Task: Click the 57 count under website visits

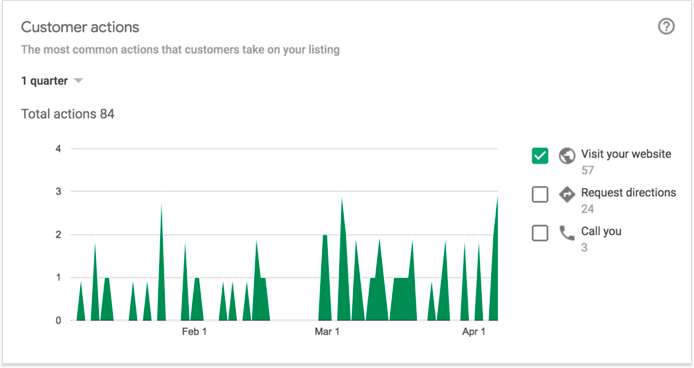Action: 587,170
